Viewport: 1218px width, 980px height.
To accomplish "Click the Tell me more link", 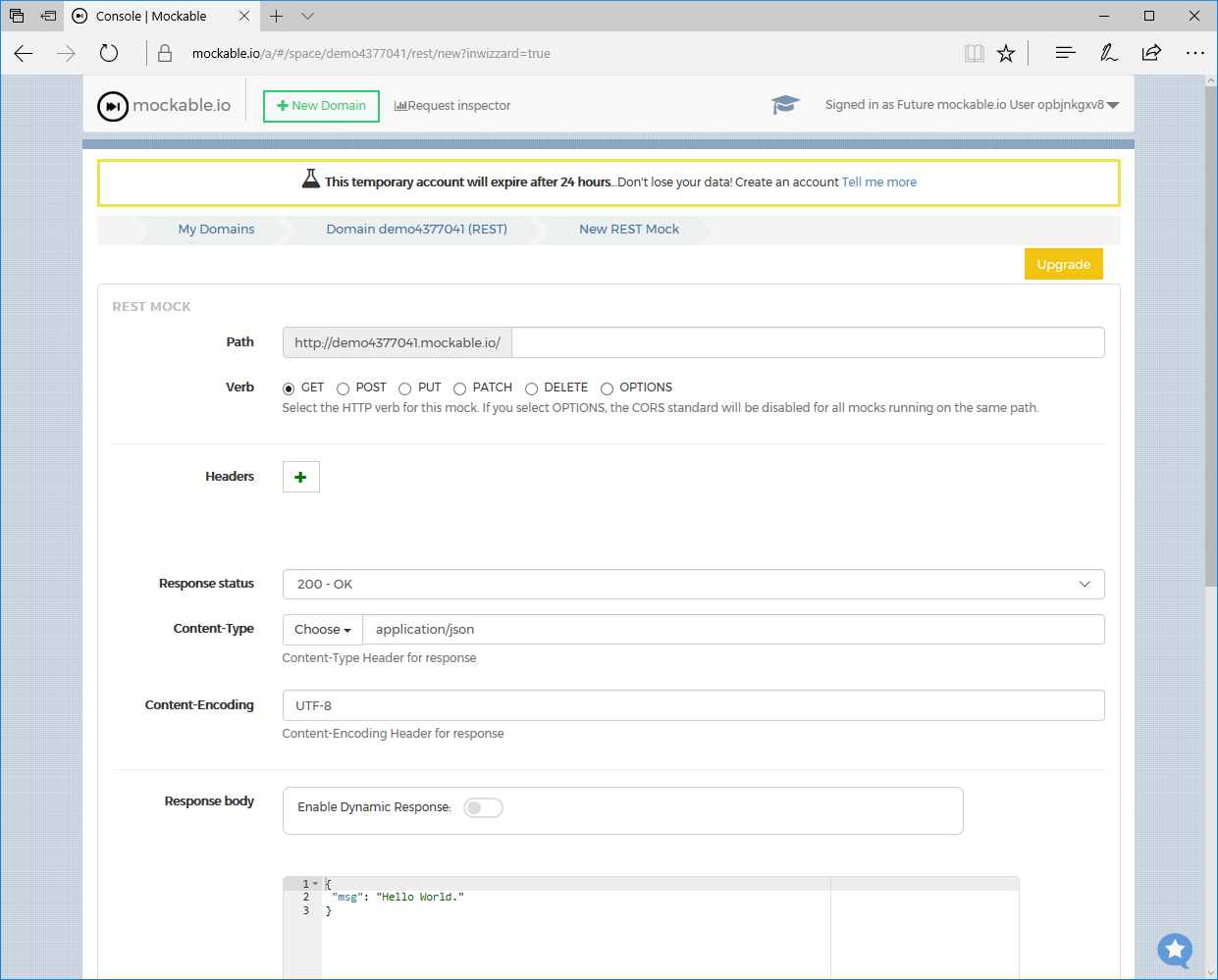I will point(878,182).
